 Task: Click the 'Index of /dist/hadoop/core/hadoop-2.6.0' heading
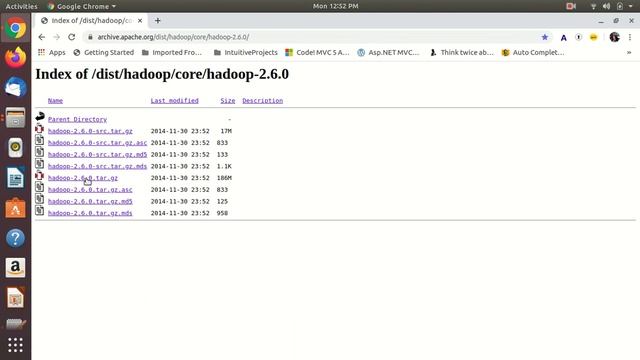click(x=162, y=74)
